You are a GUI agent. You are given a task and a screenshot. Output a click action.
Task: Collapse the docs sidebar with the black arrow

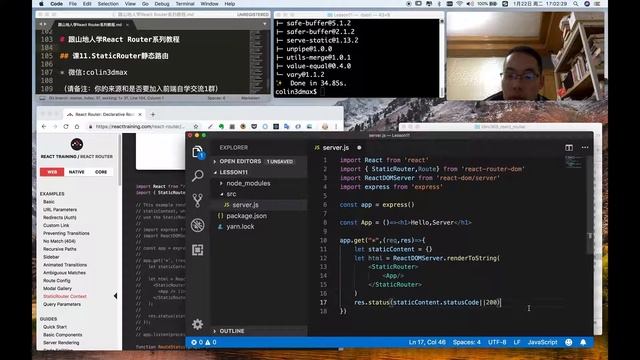116,296
